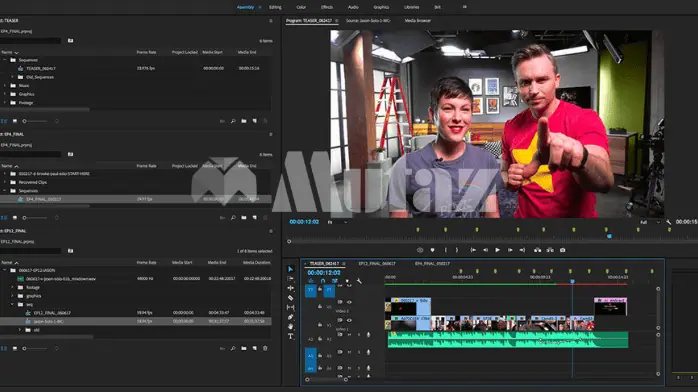This screenshot has height=392, width=698.
Task: Click New Item icon in EP4_FINAL panel
Action: point(255,218)
